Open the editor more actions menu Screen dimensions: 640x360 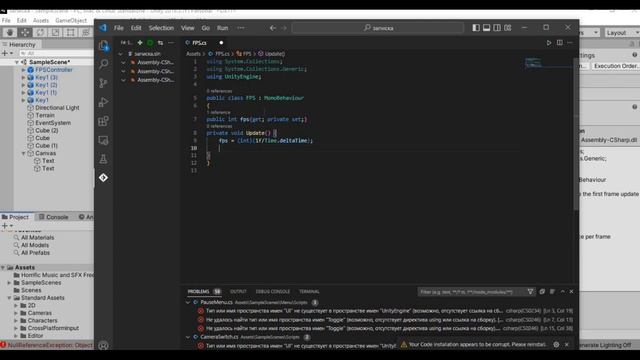click(x=570, y=42)
